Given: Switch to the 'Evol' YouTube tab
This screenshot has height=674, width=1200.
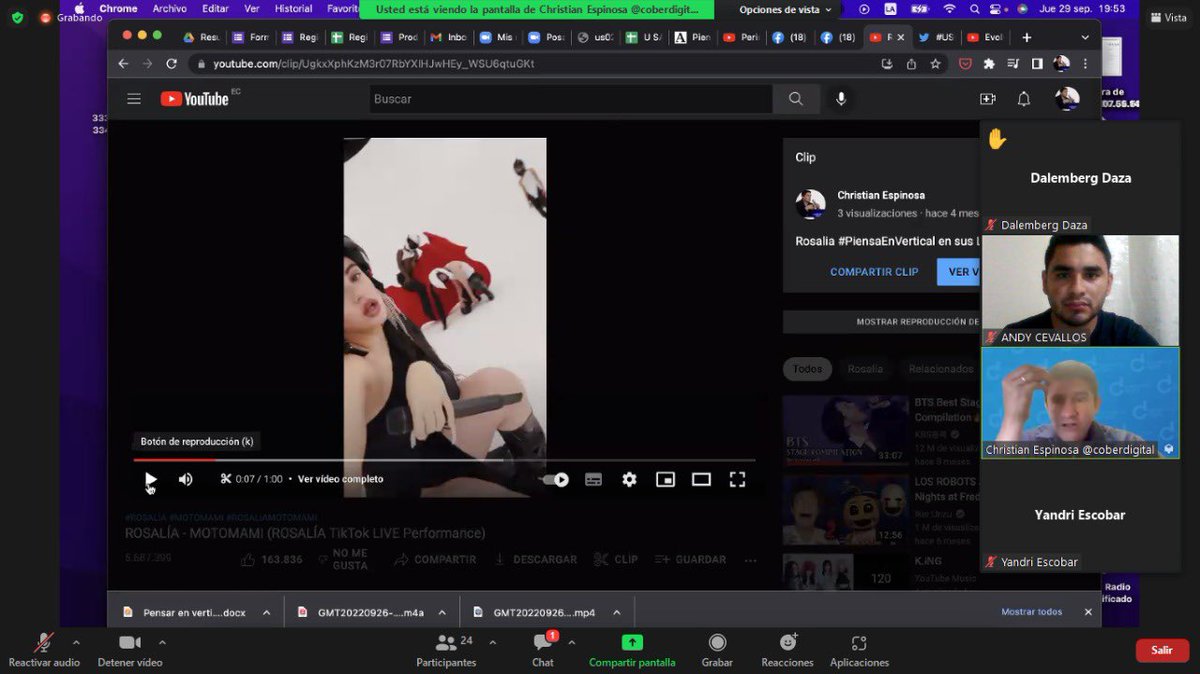Looking at the screenshot, I should 985,37.
